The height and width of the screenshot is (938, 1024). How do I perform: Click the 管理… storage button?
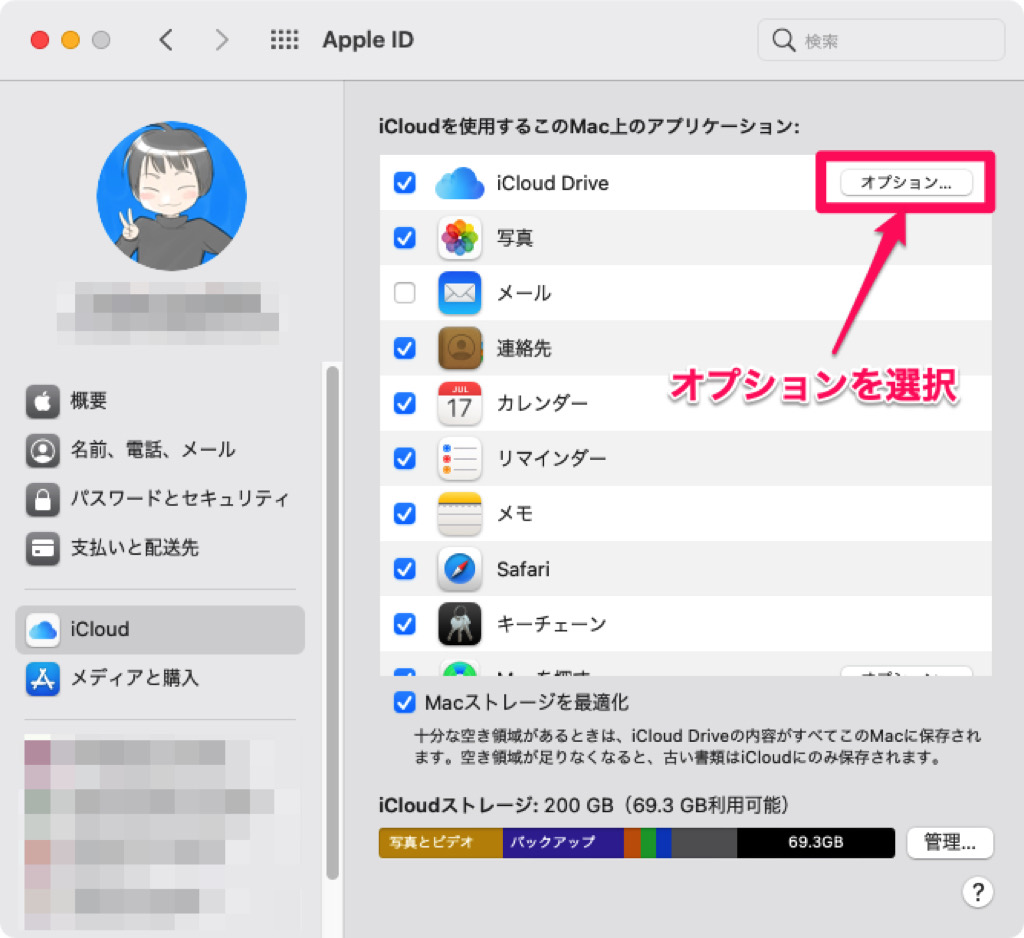950,843
